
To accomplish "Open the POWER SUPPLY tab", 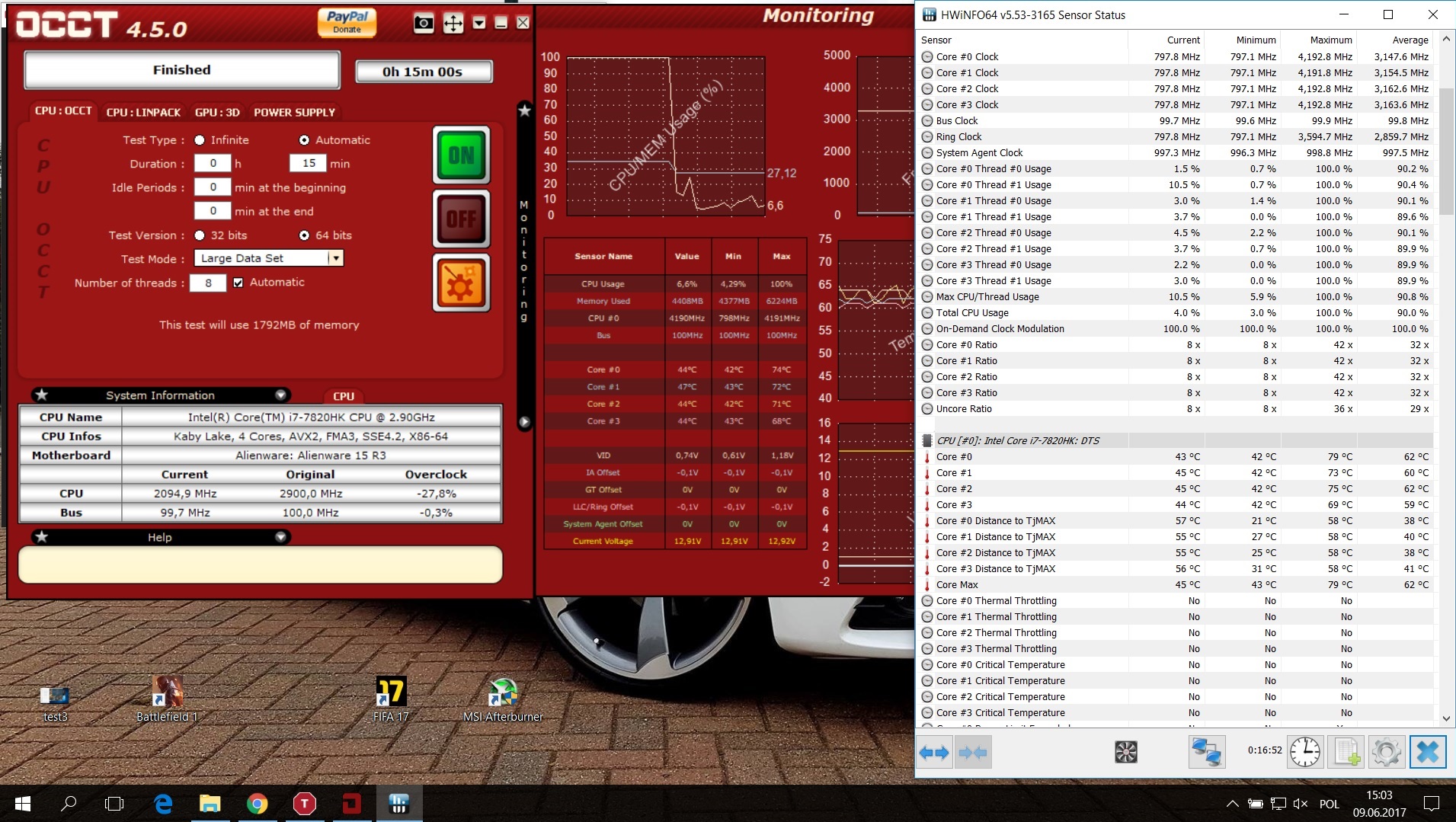I will click(x=294, y=112).
